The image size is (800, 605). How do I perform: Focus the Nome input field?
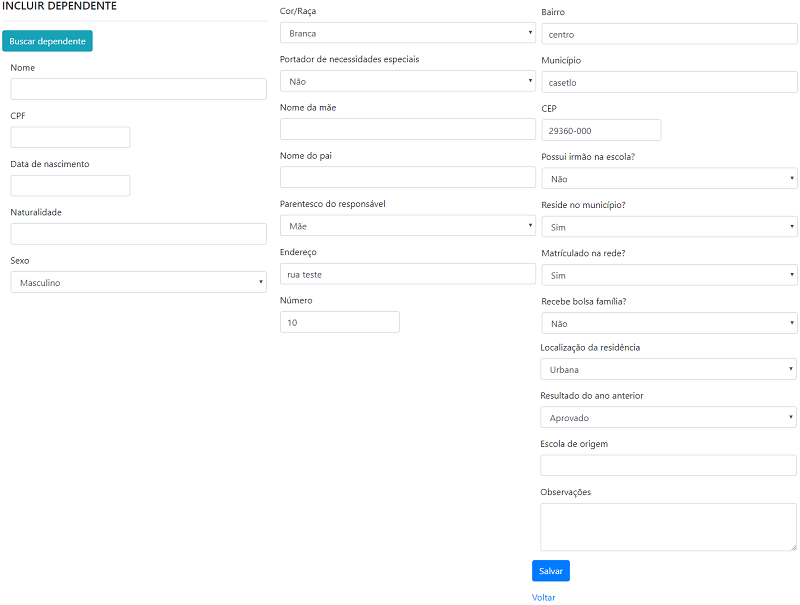(138, 89)
